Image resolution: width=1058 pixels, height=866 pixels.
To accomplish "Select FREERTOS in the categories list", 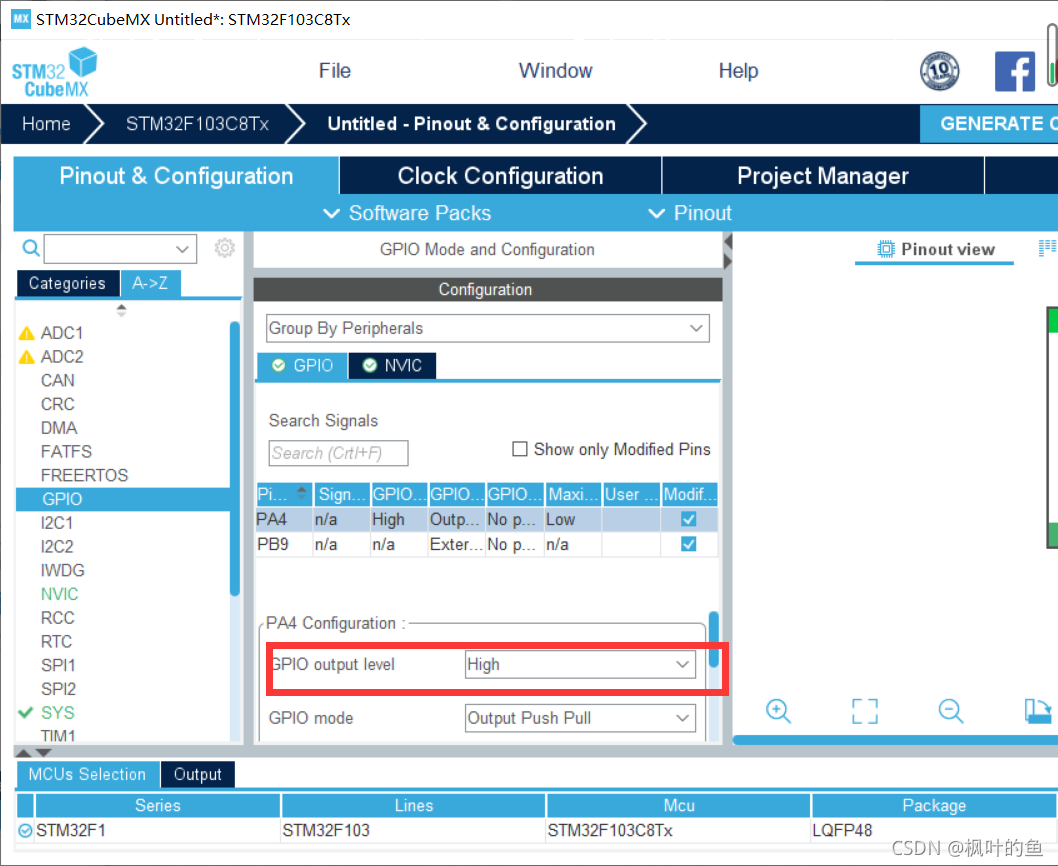I will 84,476.
